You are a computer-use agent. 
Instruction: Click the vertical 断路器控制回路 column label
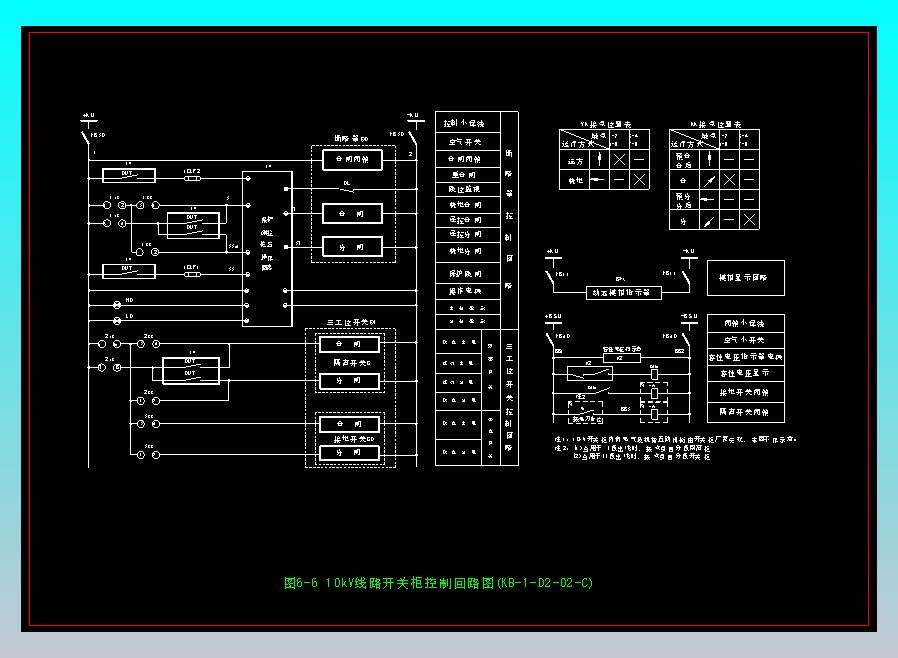[509, 220]
